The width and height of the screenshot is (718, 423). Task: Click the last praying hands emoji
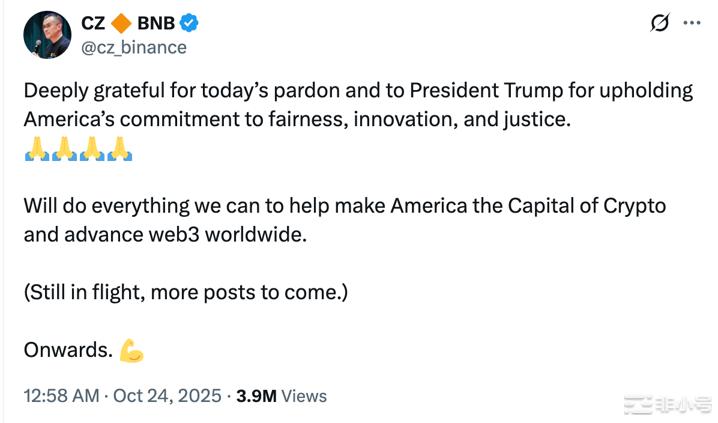click(120, 152)
